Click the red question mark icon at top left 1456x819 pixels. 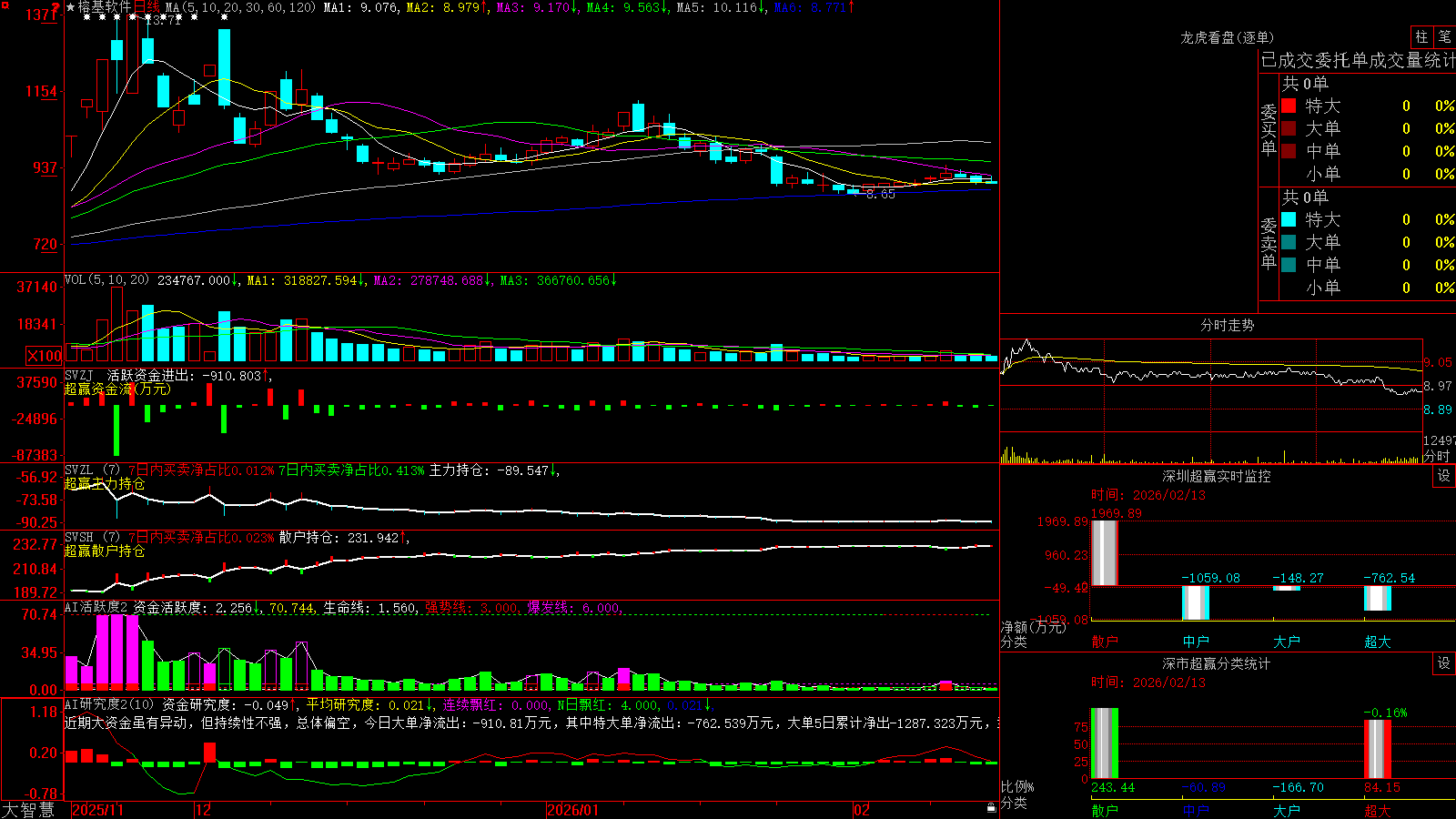click(56, 7)
